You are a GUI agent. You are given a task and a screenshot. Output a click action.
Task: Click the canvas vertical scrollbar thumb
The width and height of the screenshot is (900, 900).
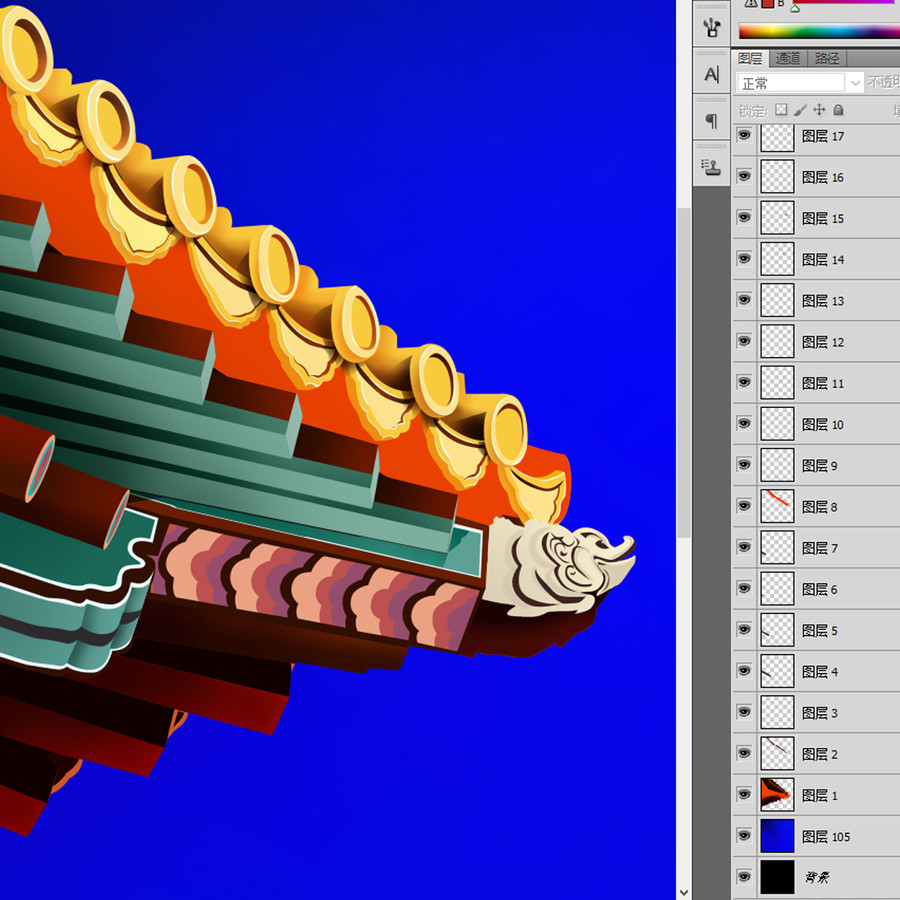point(683,373)
